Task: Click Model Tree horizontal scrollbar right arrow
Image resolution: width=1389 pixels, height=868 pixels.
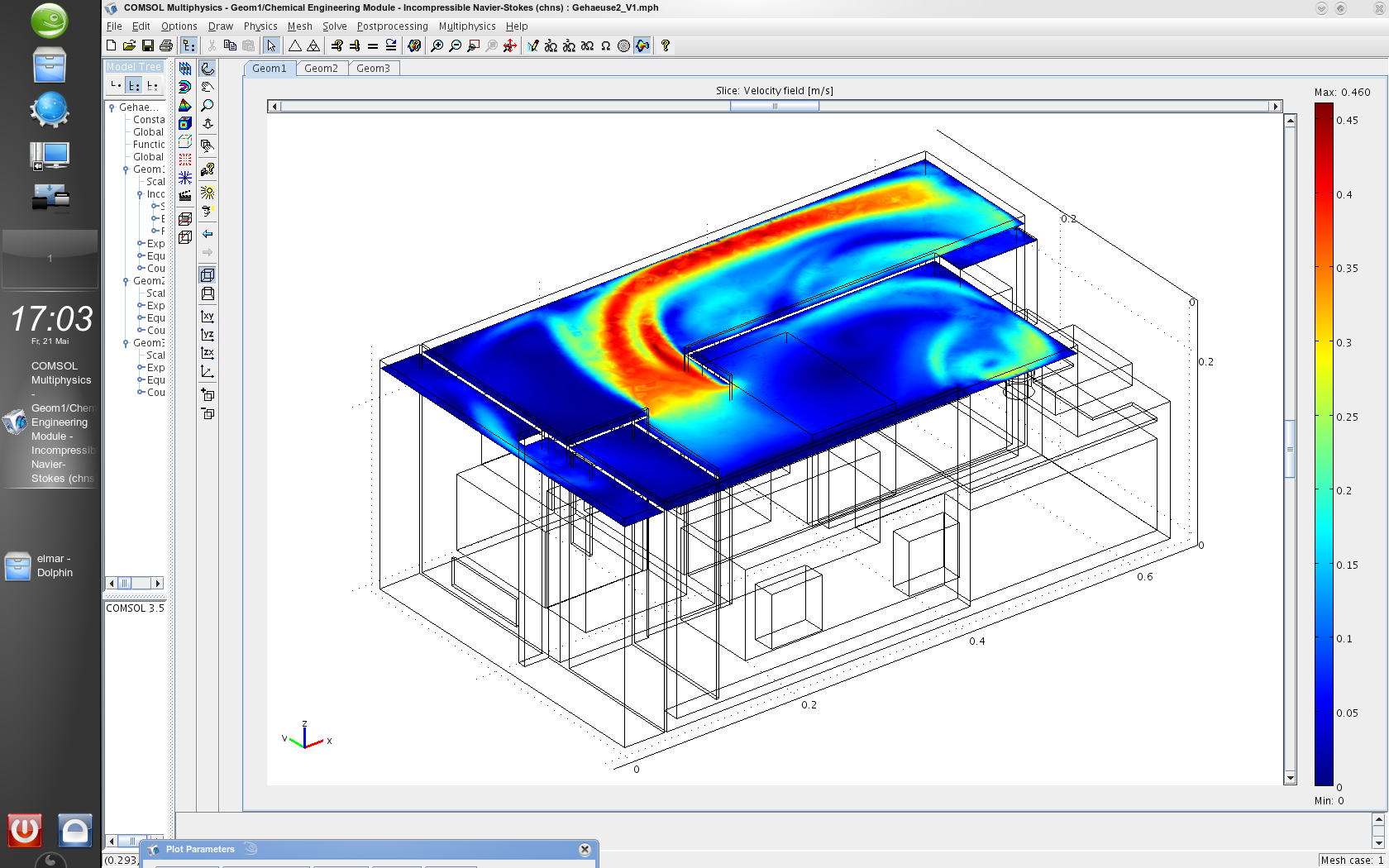Action: point(158,583)
